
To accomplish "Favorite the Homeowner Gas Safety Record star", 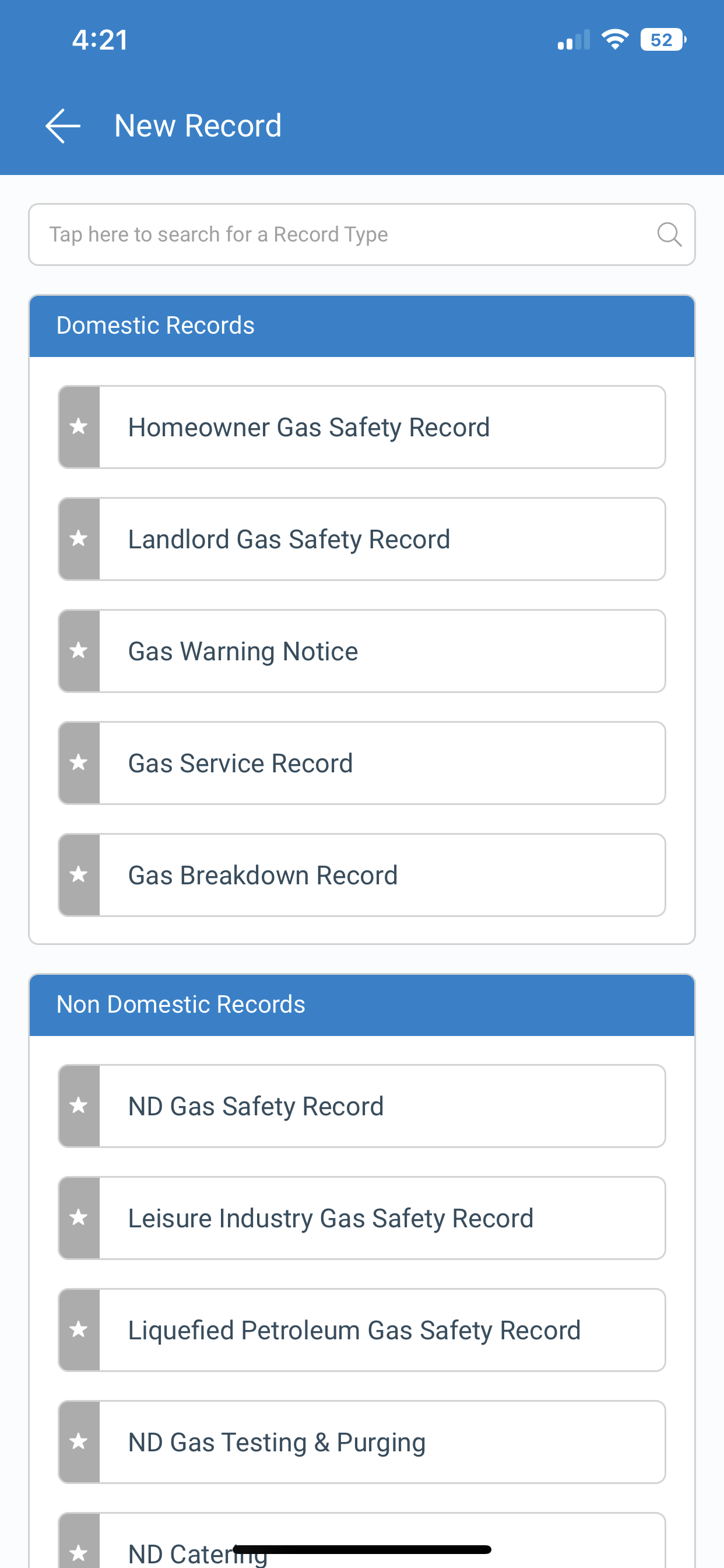I will click(79, 426).
